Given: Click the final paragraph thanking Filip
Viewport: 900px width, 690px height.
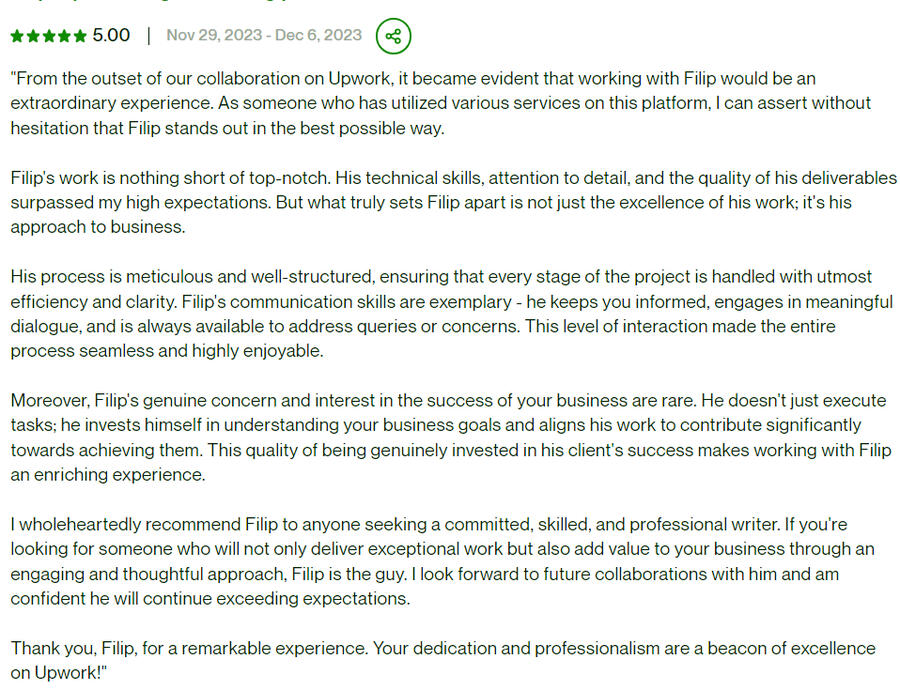Looking at the screenshot, I should tap(440, 660).
